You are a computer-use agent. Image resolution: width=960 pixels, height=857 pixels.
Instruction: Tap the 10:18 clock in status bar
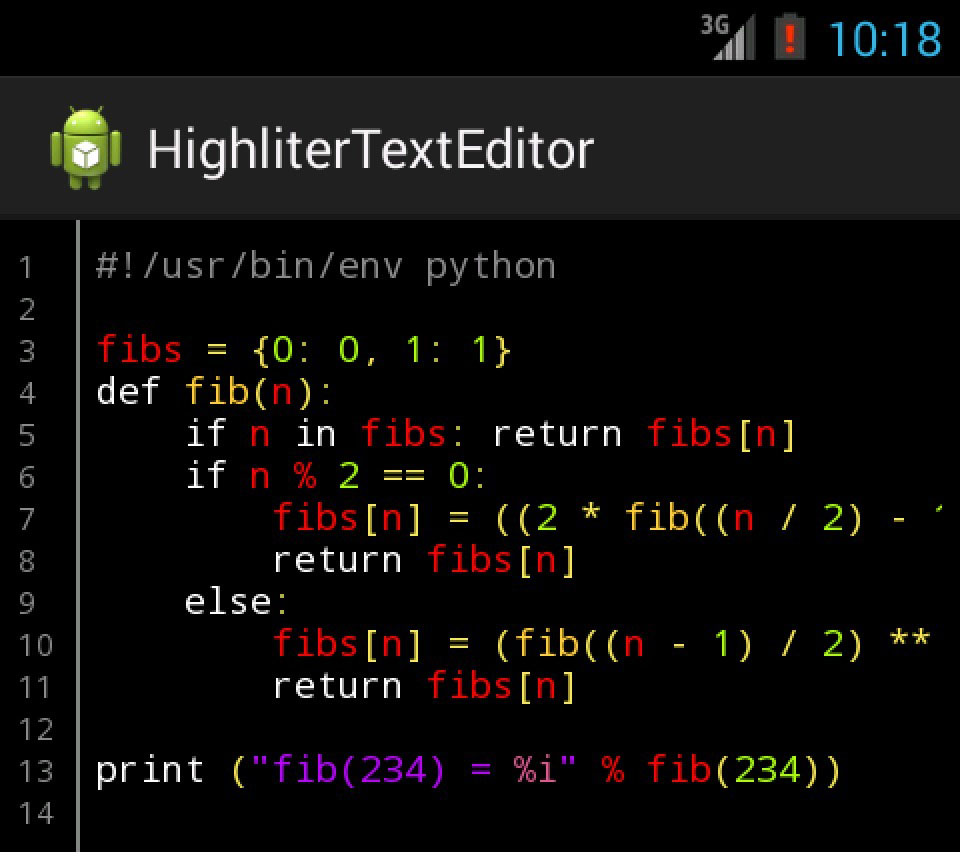[x=885, y=39]
